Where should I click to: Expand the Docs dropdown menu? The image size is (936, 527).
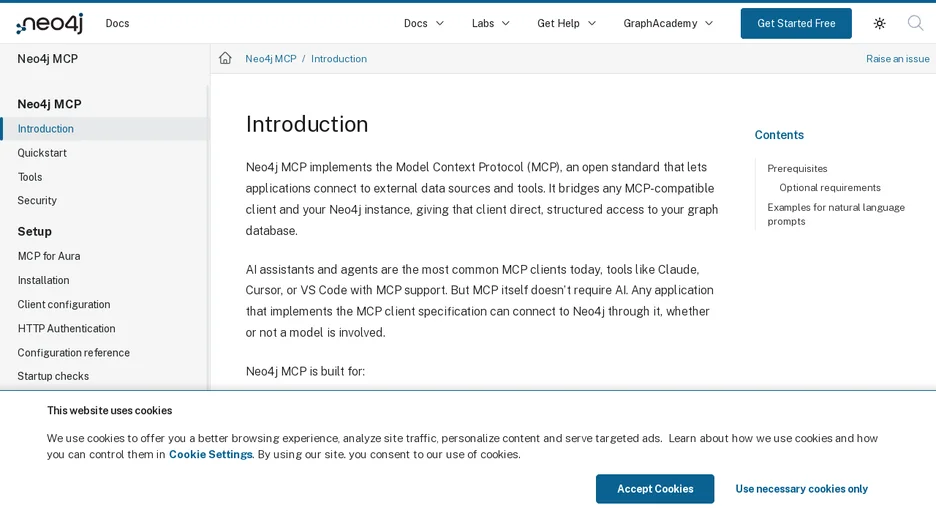pyautogui.click(x=424, y=23)
